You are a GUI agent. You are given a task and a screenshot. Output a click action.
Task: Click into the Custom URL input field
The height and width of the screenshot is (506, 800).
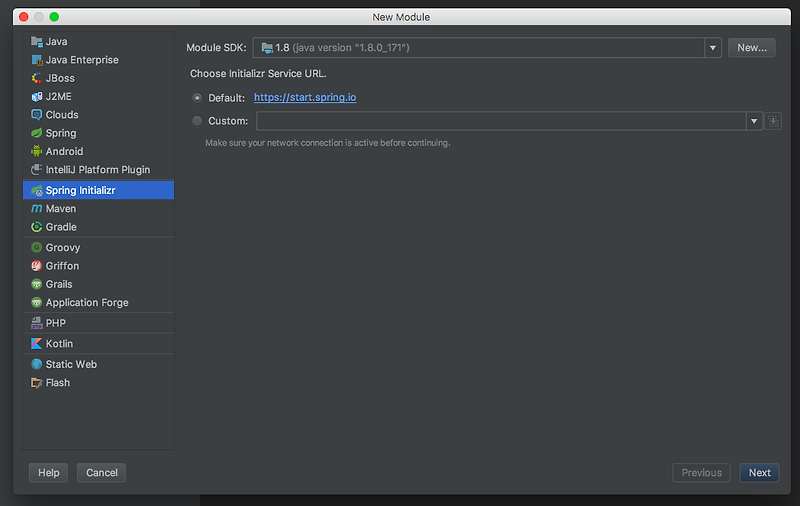click(x=501, y=121)
